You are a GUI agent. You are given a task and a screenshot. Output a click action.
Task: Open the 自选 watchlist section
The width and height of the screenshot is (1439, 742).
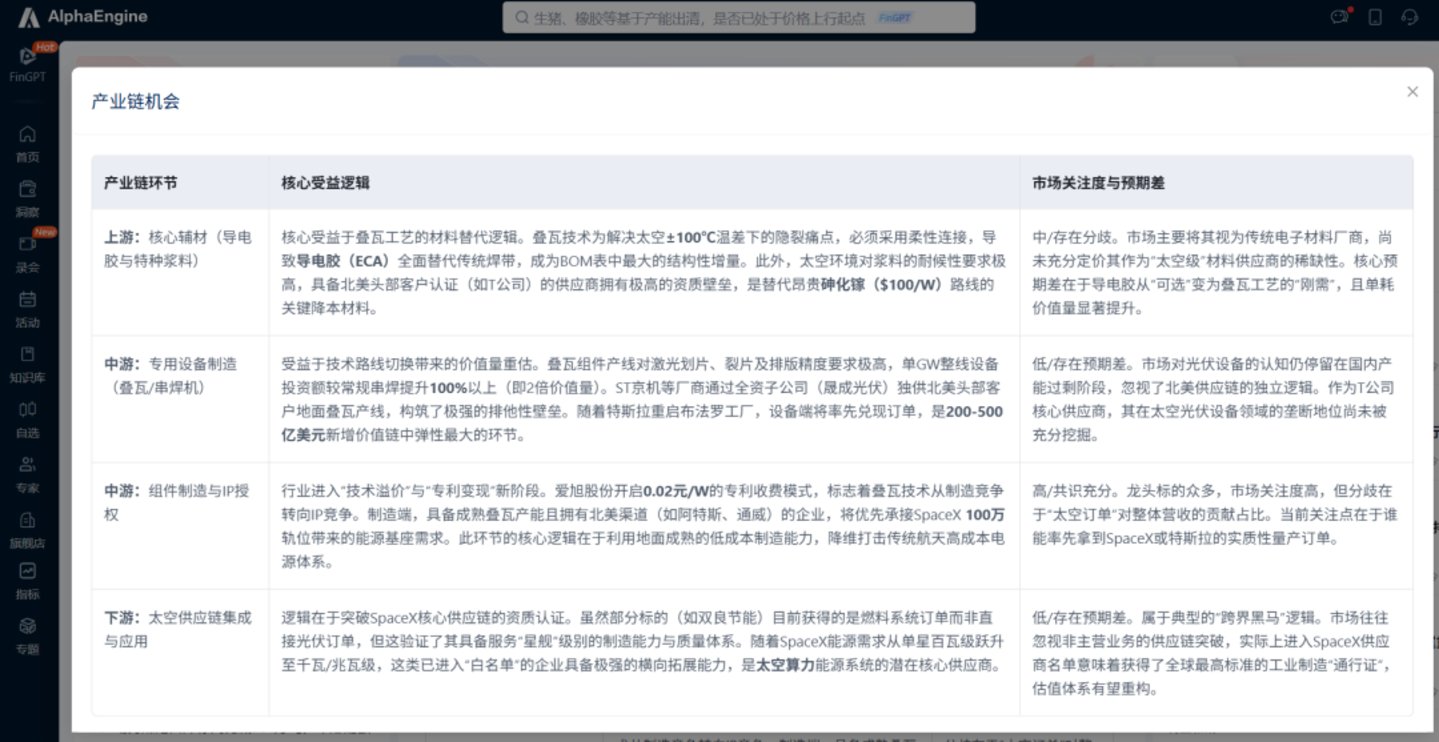point(28,419)
